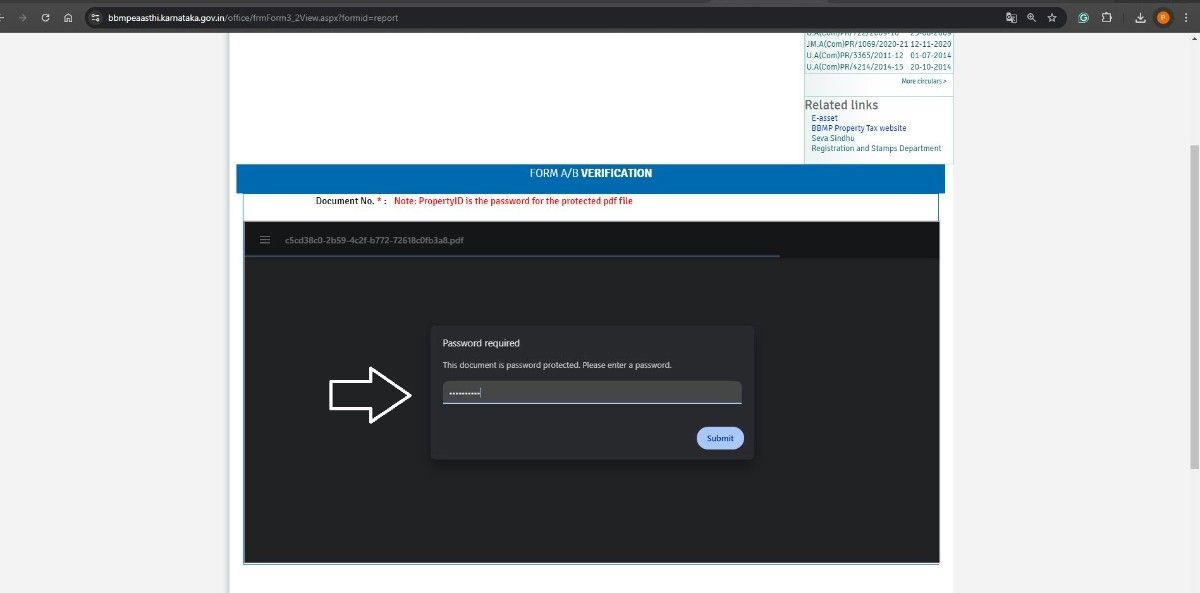
Task: Open the PDF viewer hamburger menu
Action: (265, 240)
